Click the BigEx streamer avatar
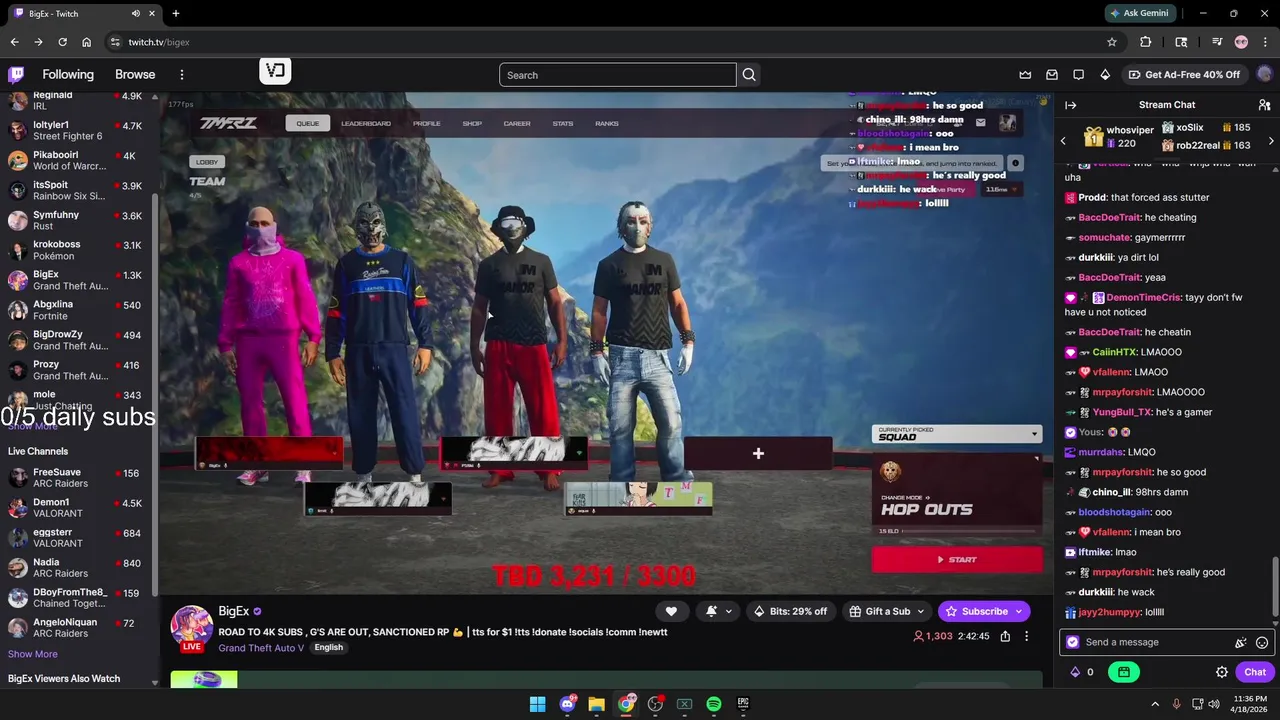1280x720 pixels. point(191,628)
